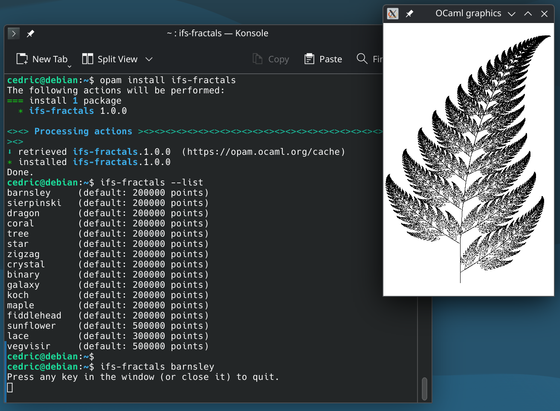Maximize the OCaml graphics window
The height and width of the screenshot is (411, 560).
528,14
